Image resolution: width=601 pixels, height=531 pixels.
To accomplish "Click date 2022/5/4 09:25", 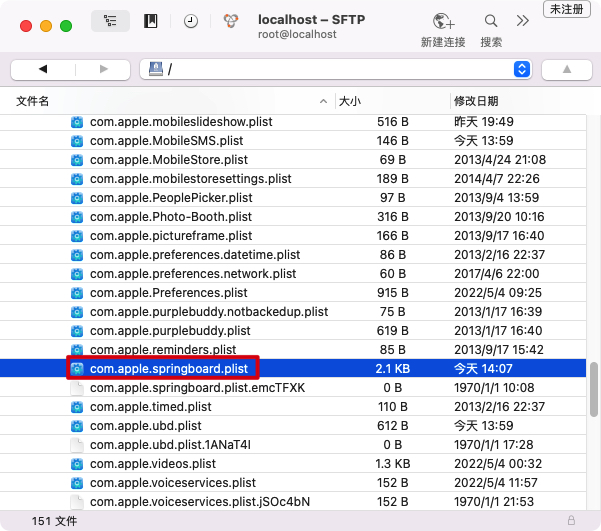I will pyautogui.click(x=498, y=293).
